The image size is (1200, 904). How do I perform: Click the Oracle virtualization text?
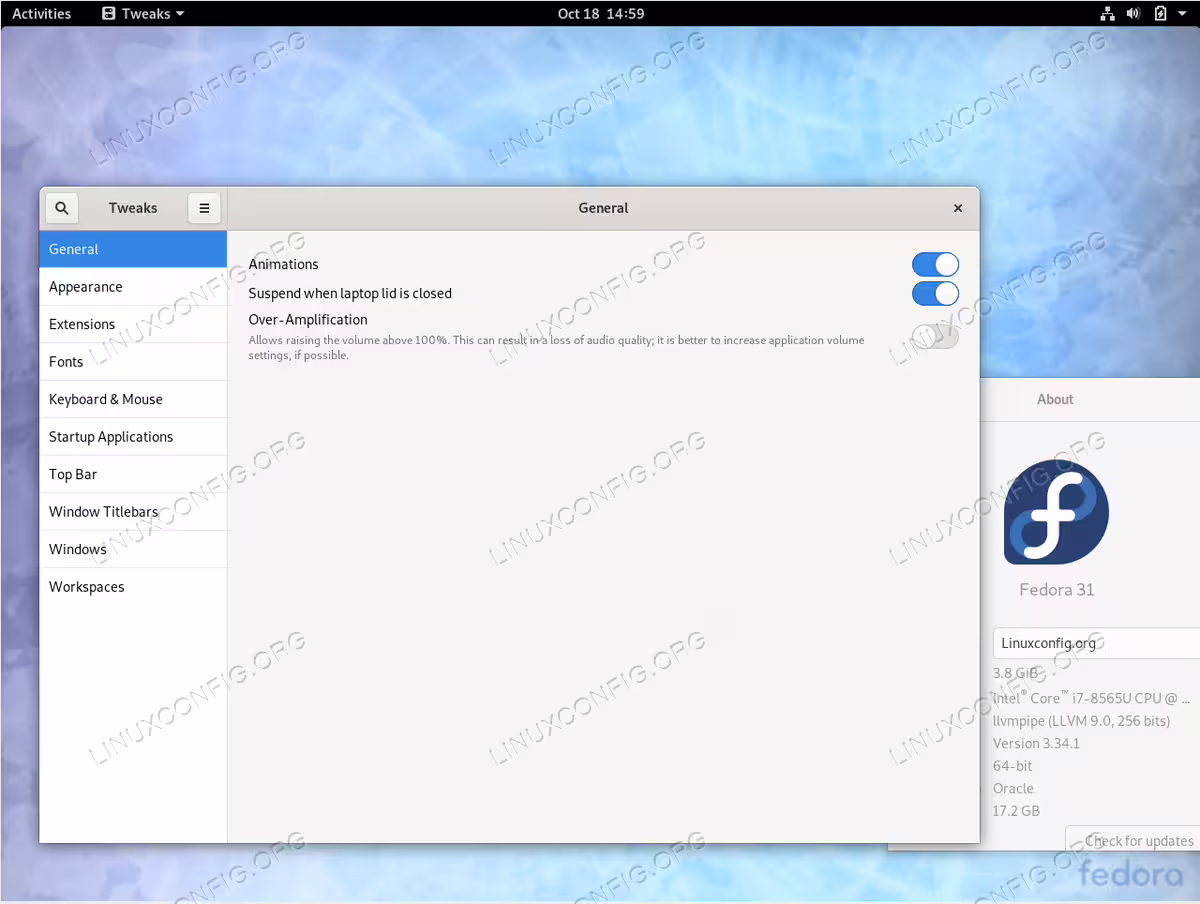pos(1013,788)
